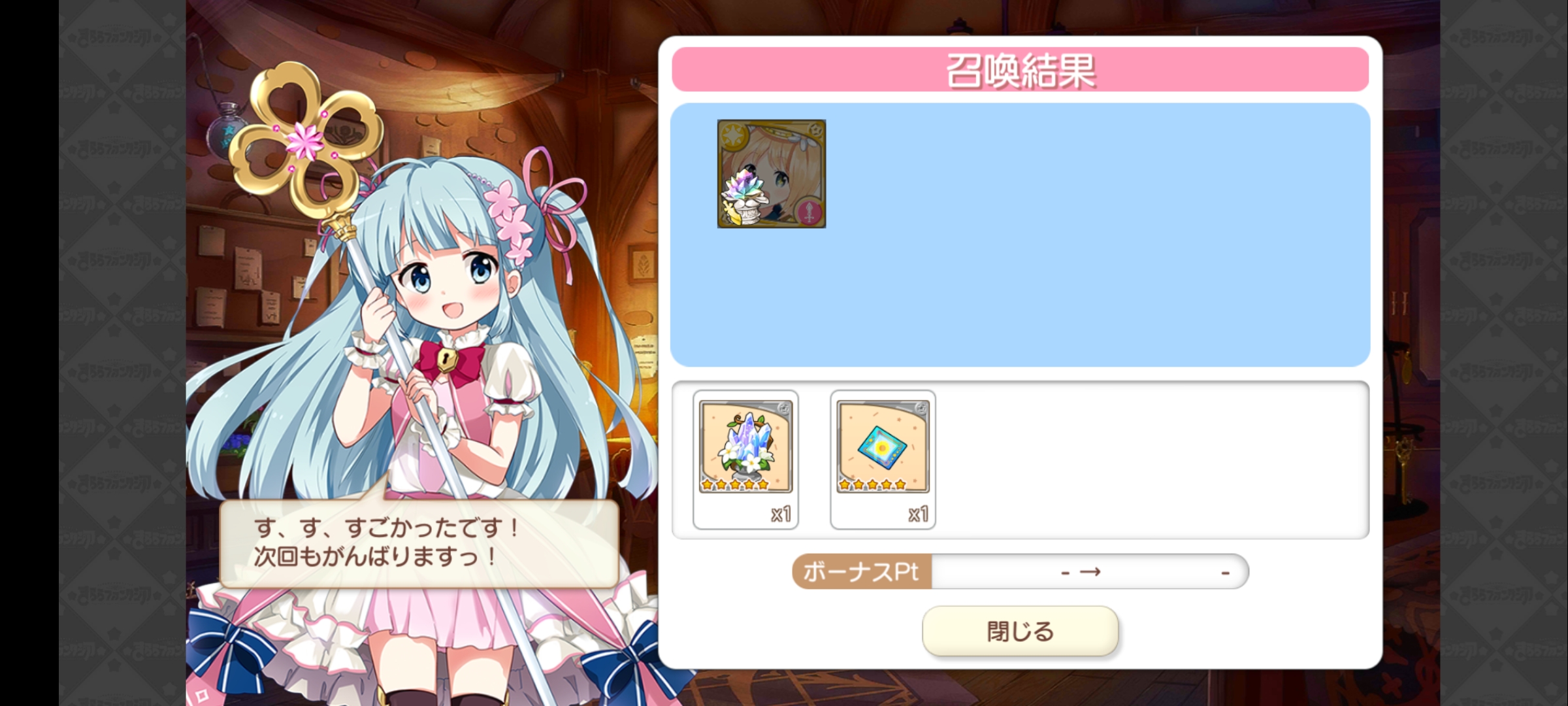Tap the ボーナスPt label
Screen dimensions: 1568x706
(861, 572)
